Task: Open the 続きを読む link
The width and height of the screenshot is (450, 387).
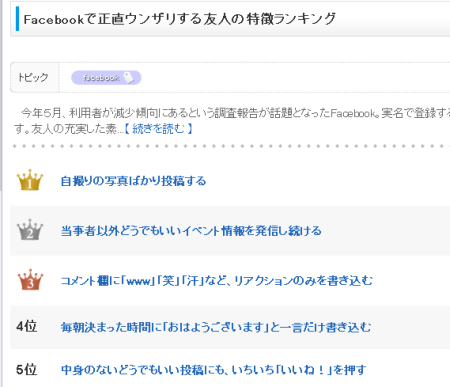Action: pyautogui.click(x=159, y=129)
